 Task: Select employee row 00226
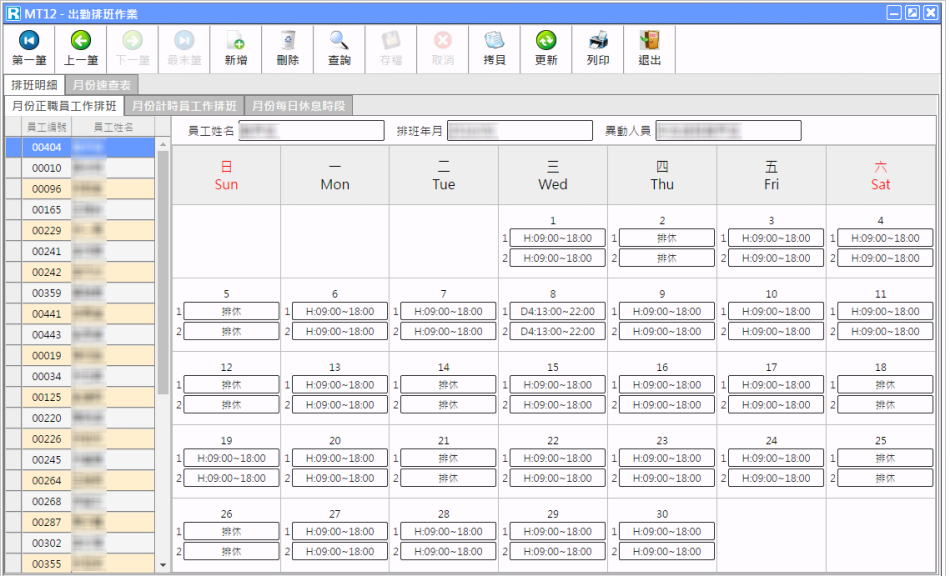click(80, 439)
